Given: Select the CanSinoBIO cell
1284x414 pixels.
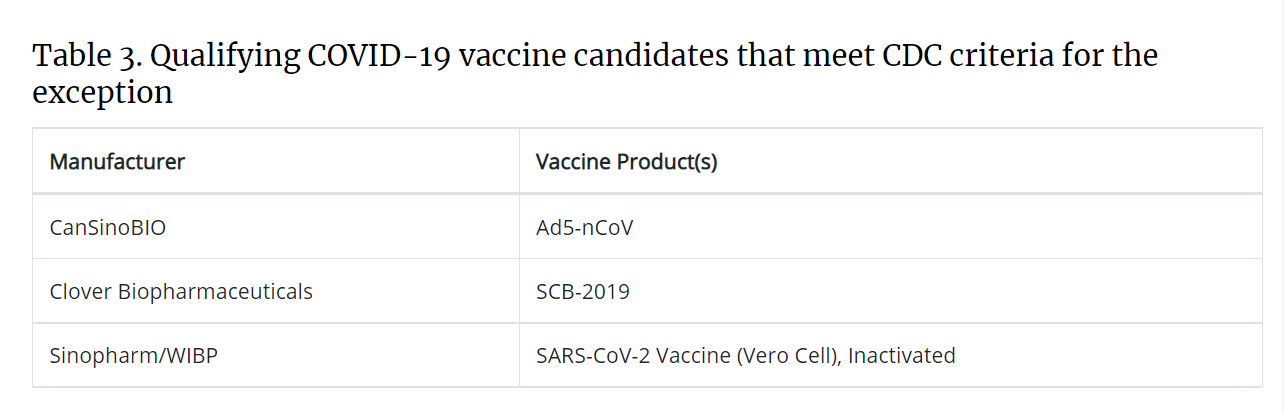Looking at the screenshot, I should pyautogui.click(x=276, y=227).
